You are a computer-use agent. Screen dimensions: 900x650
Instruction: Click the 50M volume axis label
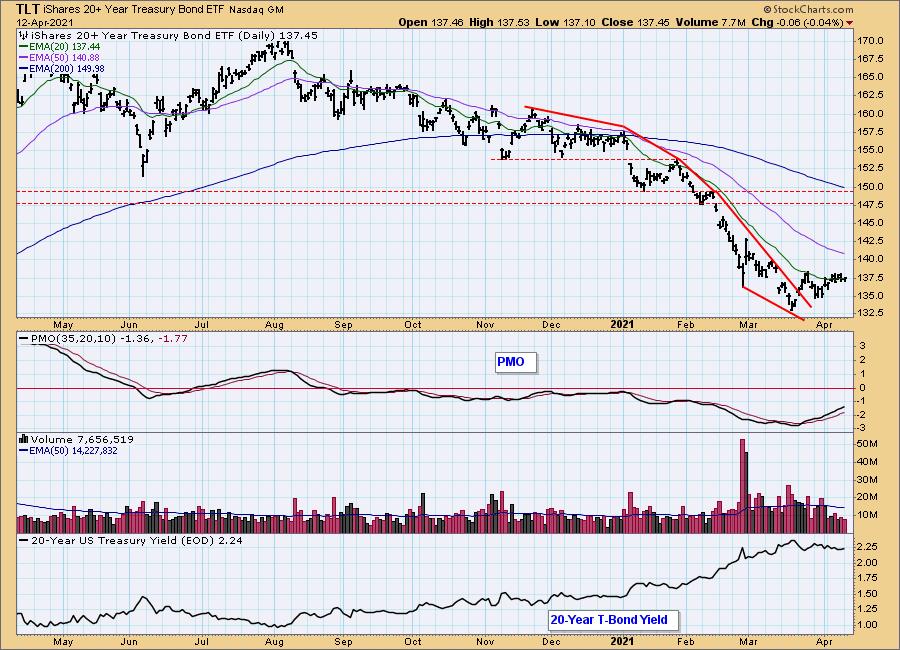[x=867, y=444]
